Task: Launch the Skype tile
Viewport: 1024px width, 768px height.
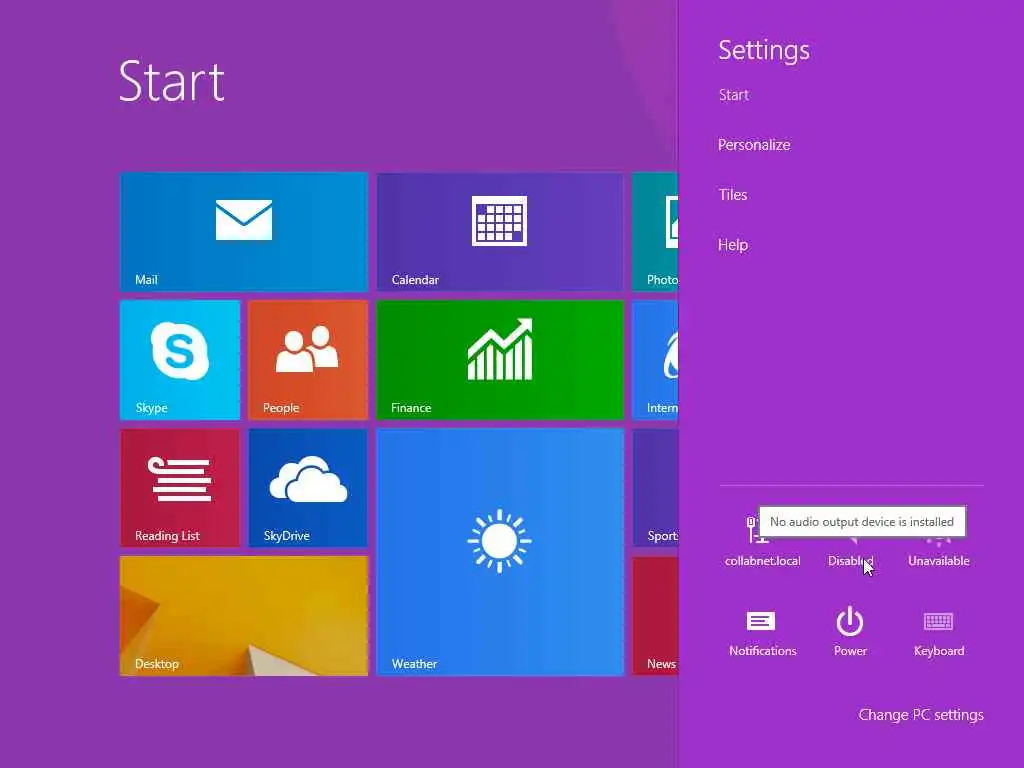Action: tap(180, 360)
